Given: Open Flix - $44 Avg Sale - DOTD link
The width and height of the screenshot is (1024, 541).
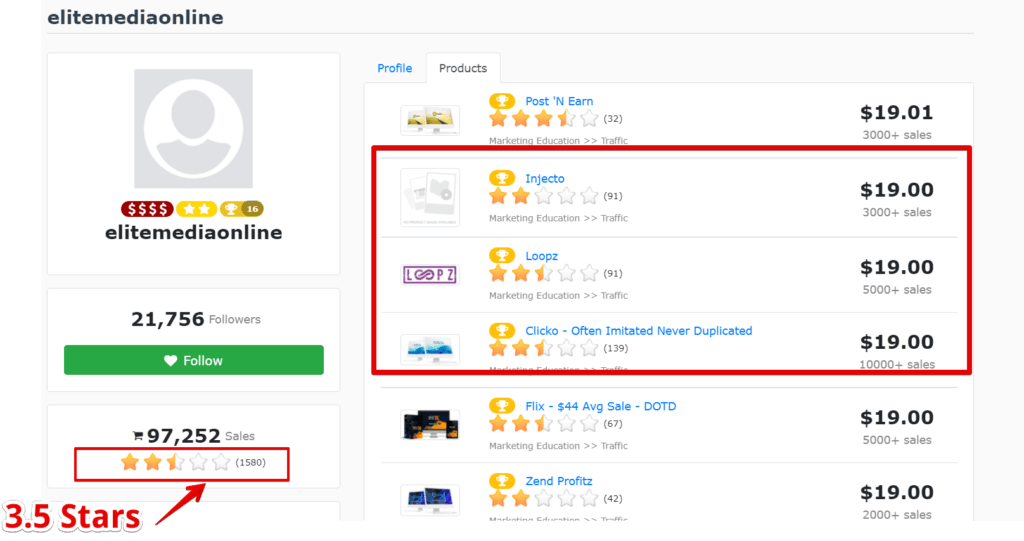Looking at the screenshot, I should pos(601,406).
